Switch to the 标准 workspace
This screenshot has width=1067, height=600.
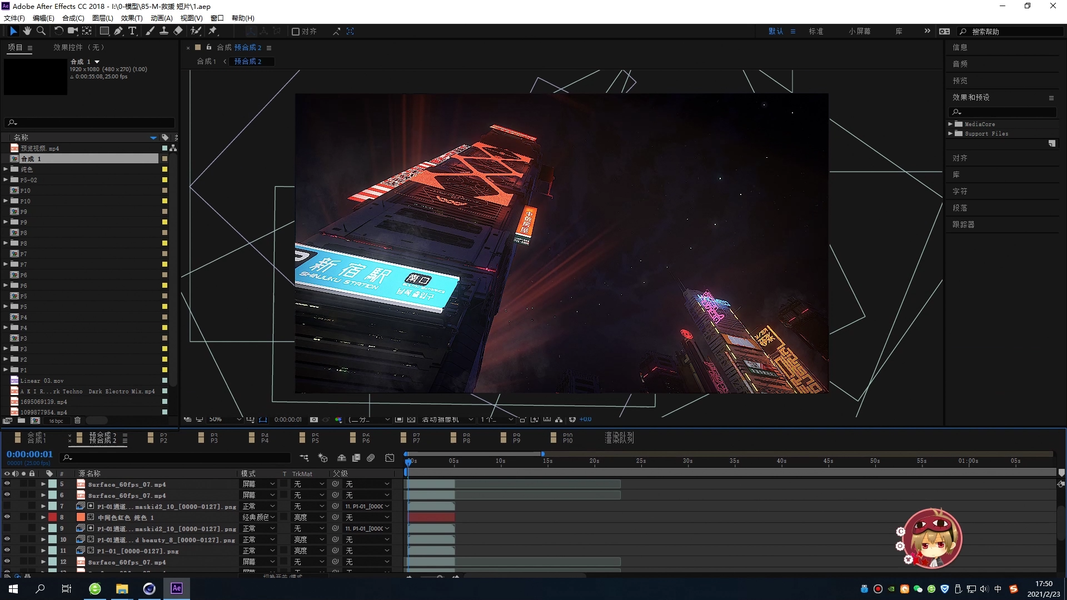816,31
